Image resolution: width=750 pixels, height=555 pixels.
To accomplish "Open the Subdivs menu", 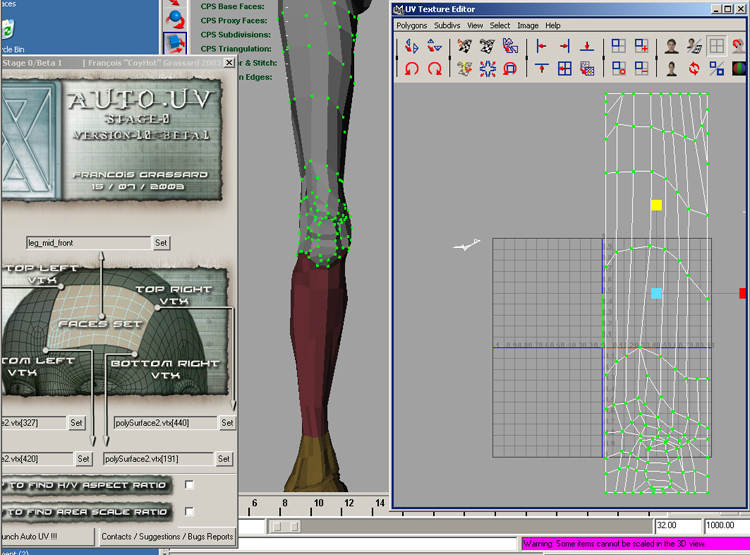I will tap(447, 25).
